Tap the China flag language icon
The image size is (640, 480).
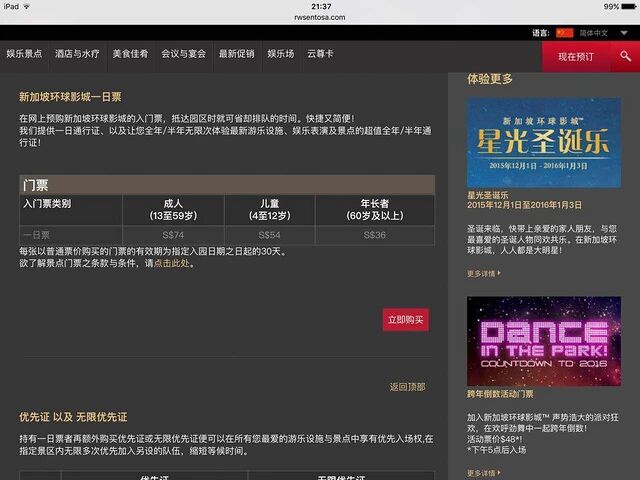pyautogui.click(x=565, y=33)
